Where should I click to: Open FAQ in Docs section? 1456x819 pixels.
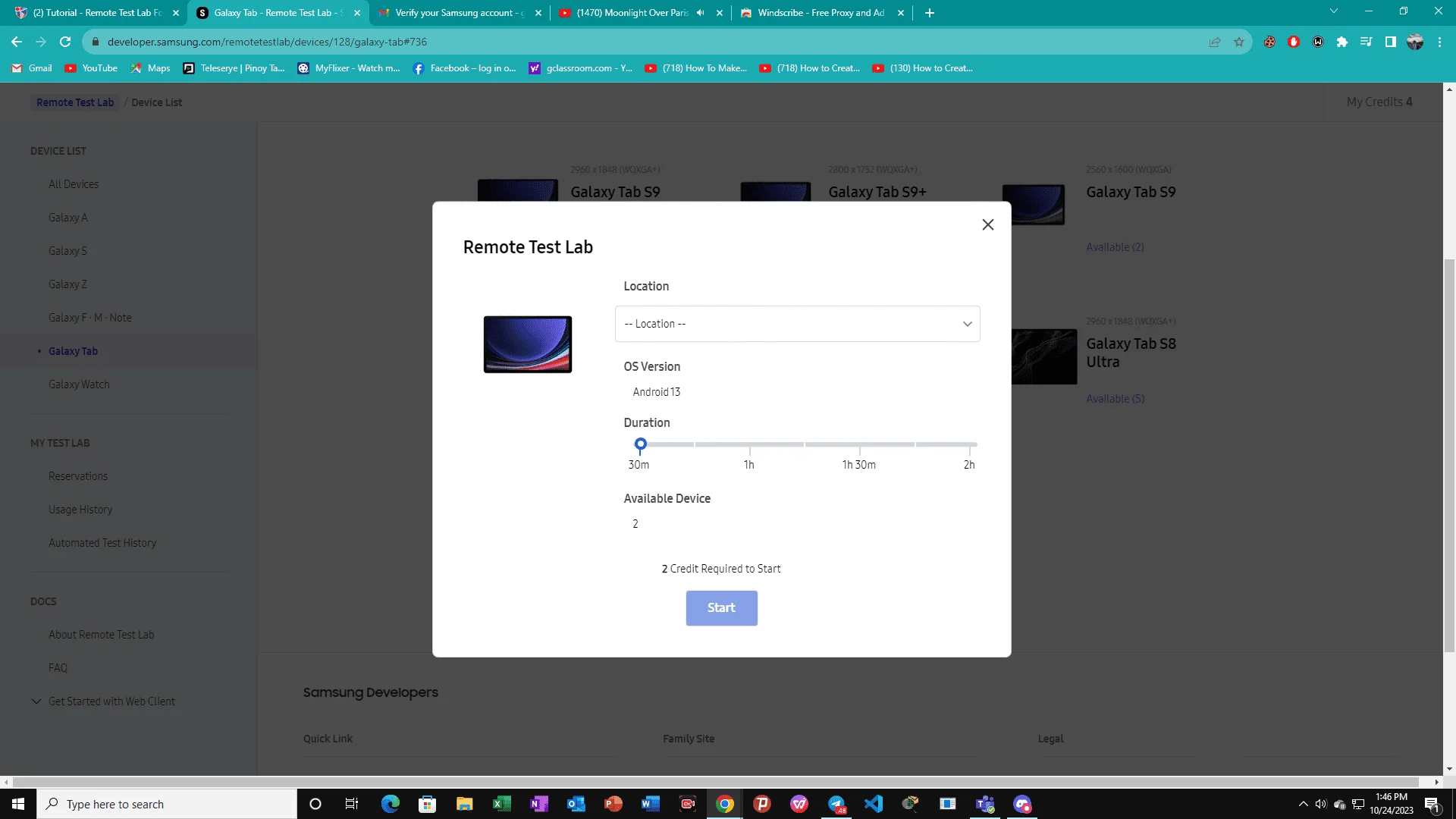coord(58,668)
